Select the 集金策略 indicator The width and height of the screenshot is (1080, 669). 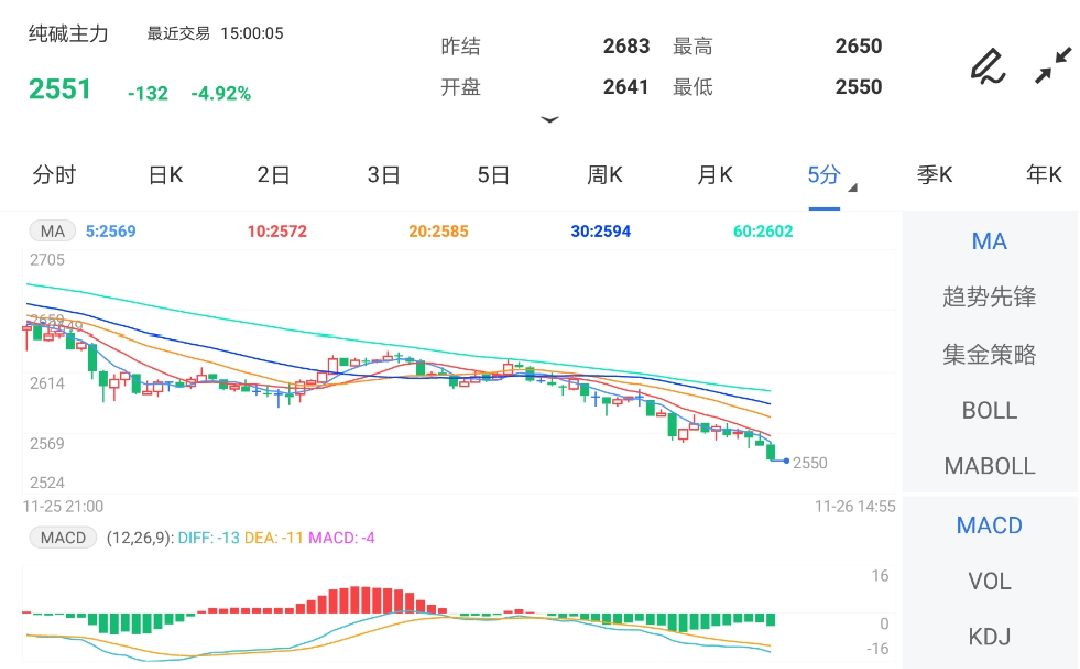(989, 354)
